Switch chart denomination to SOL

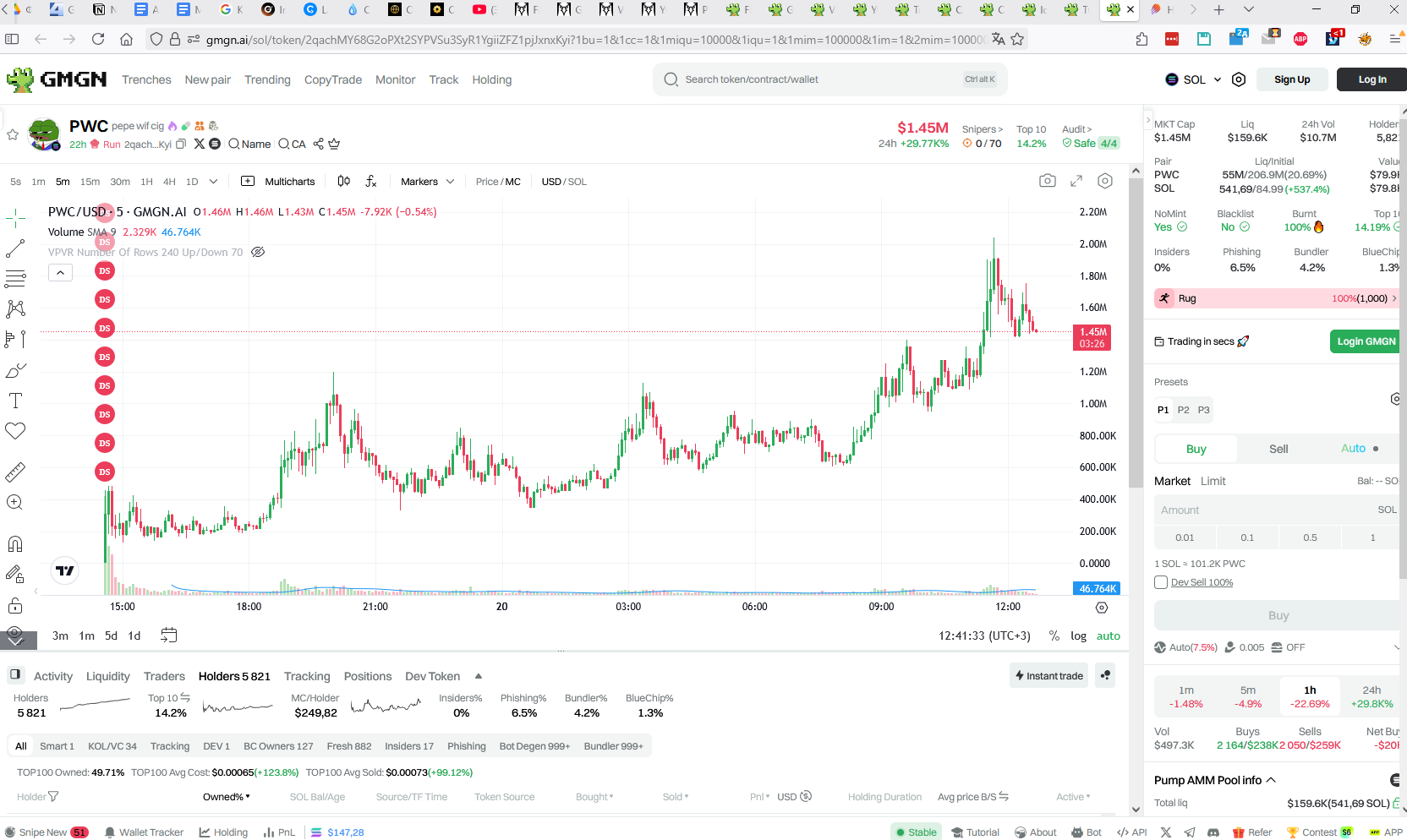coord(578,182)
